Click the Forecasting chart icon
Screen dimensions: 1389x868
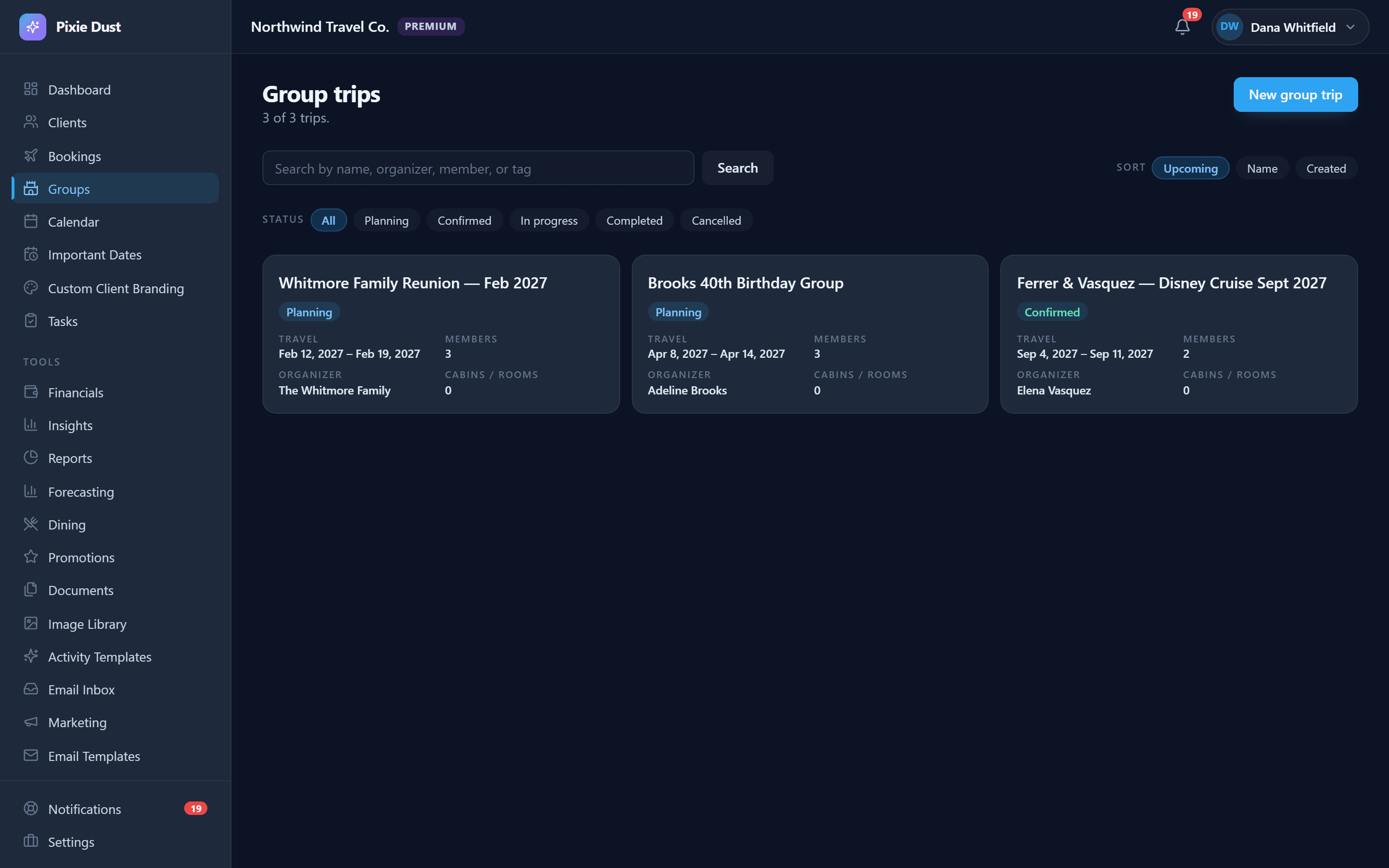[x=31, y=491]
